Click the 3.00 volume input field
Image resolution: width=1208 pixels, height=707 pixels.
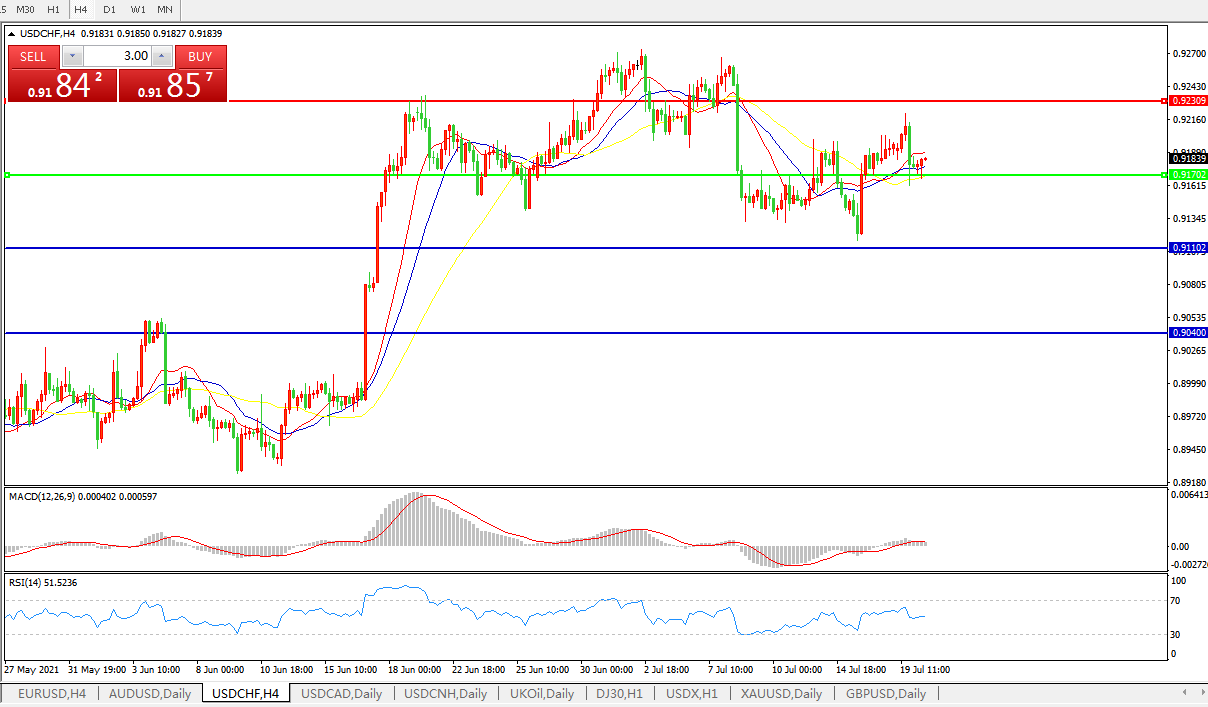pyautogui.click(x=116, y=57)
